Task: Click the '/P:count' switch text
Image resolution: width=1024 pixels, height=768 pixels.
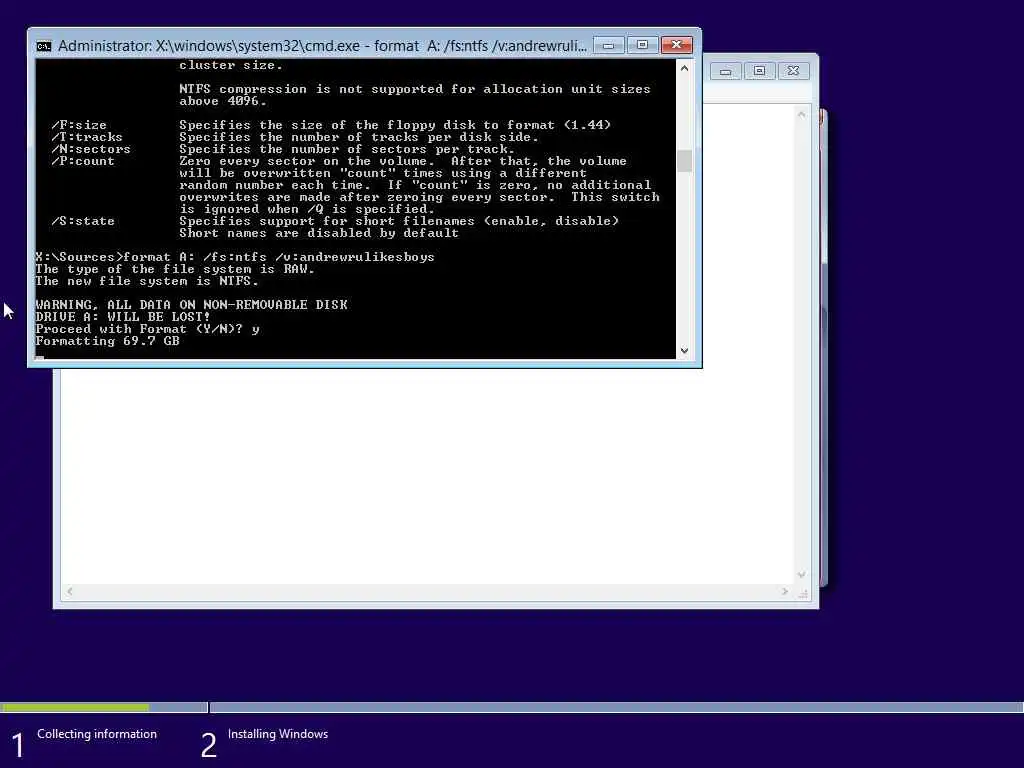Action: 83,161
